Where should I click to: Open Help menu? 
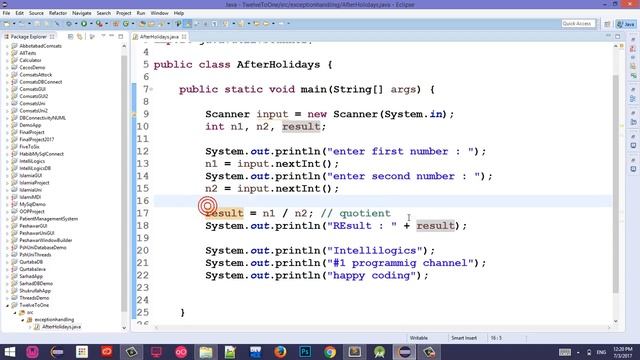[x=179, y=13]
